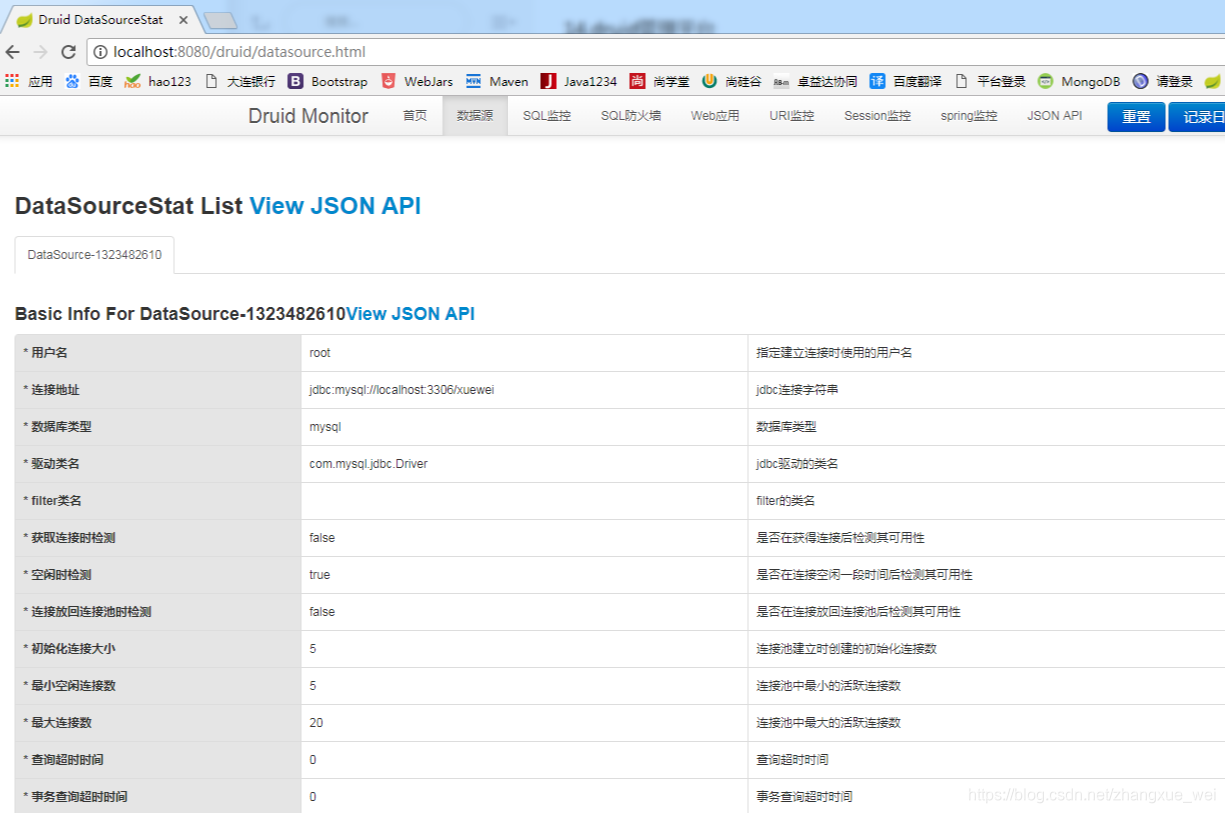Screen dimensions: 1225x813
Task: Open the Maven bookmark
Action: click(497, 82)
